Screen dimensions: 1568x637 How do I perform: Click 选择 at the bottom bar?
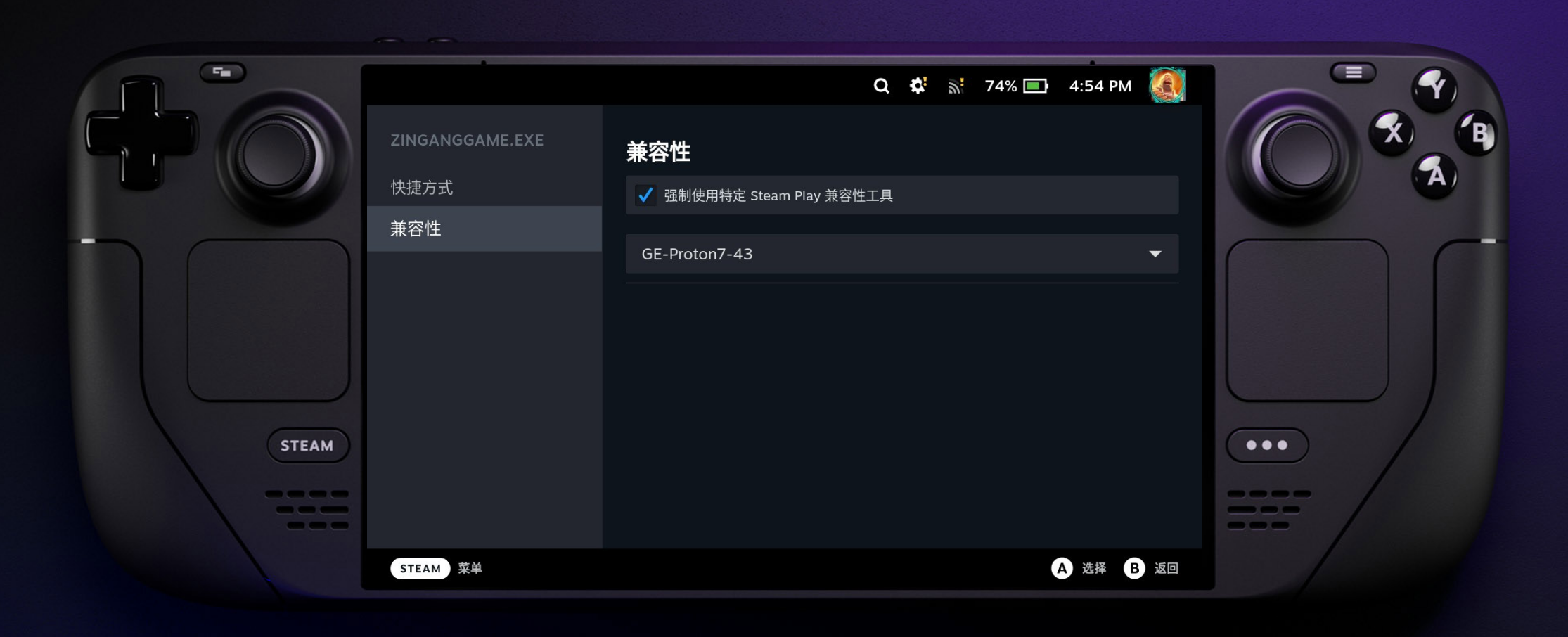pyautogui.click(x=1093, y=568)
